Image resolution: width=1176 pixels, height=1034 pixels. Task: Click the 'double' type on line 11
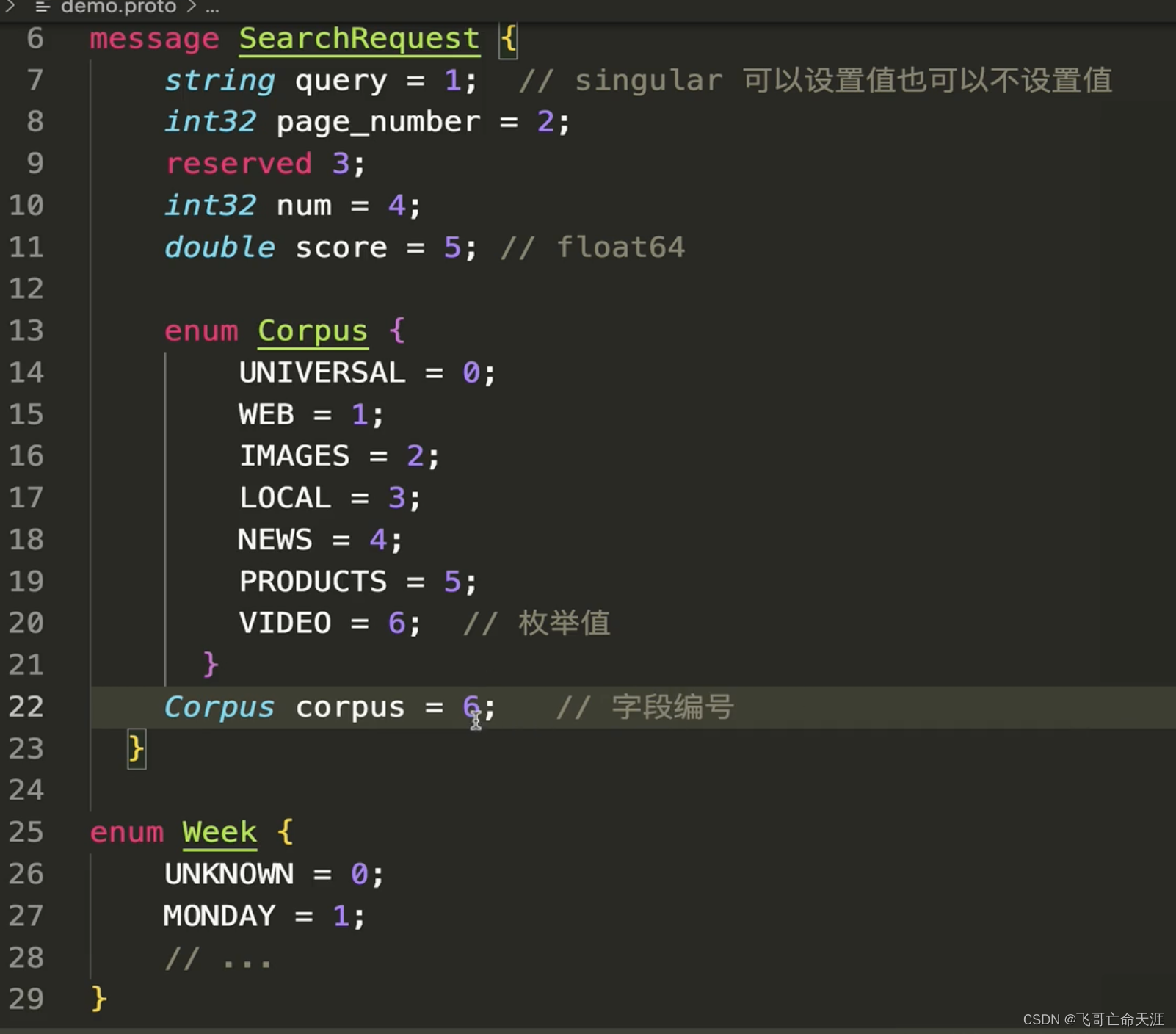[219, 247]
